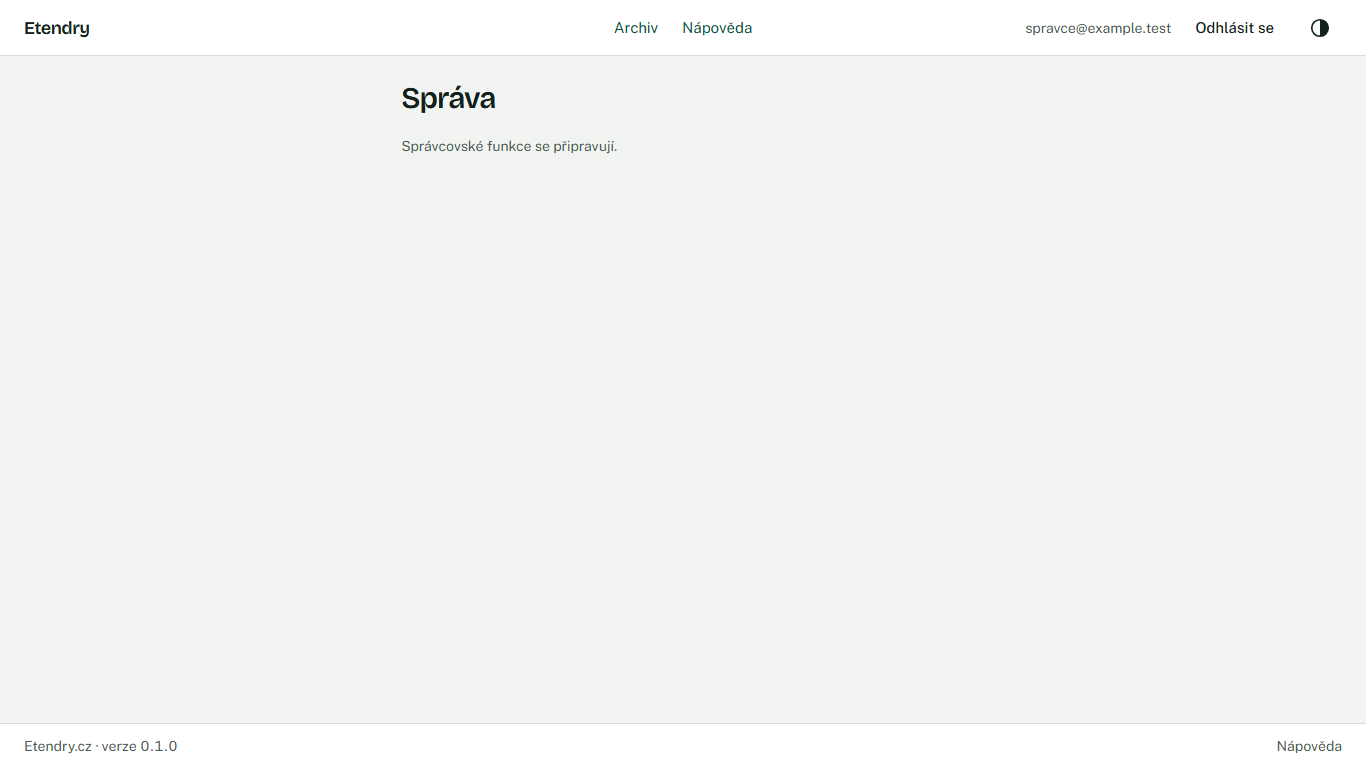Click the text 'Správcovské funkce se připravují.'

(509, 146)
